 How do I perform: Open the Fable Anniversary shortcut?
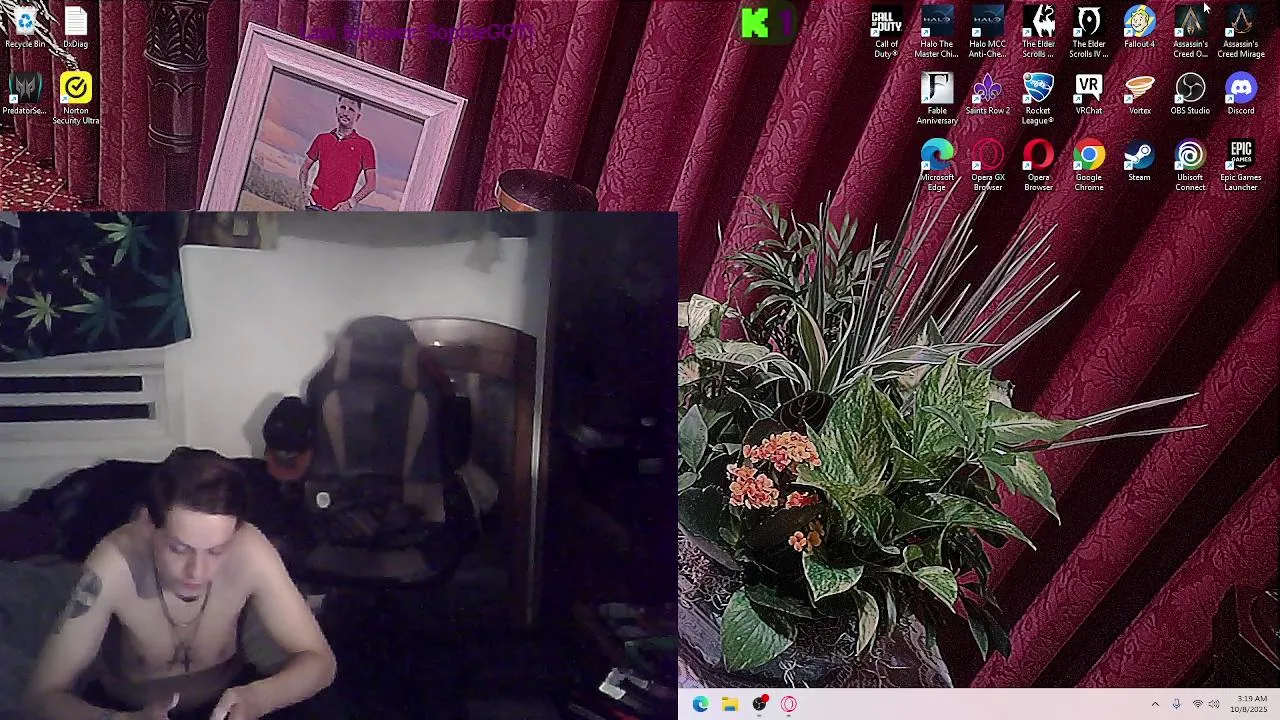point(937,99)
